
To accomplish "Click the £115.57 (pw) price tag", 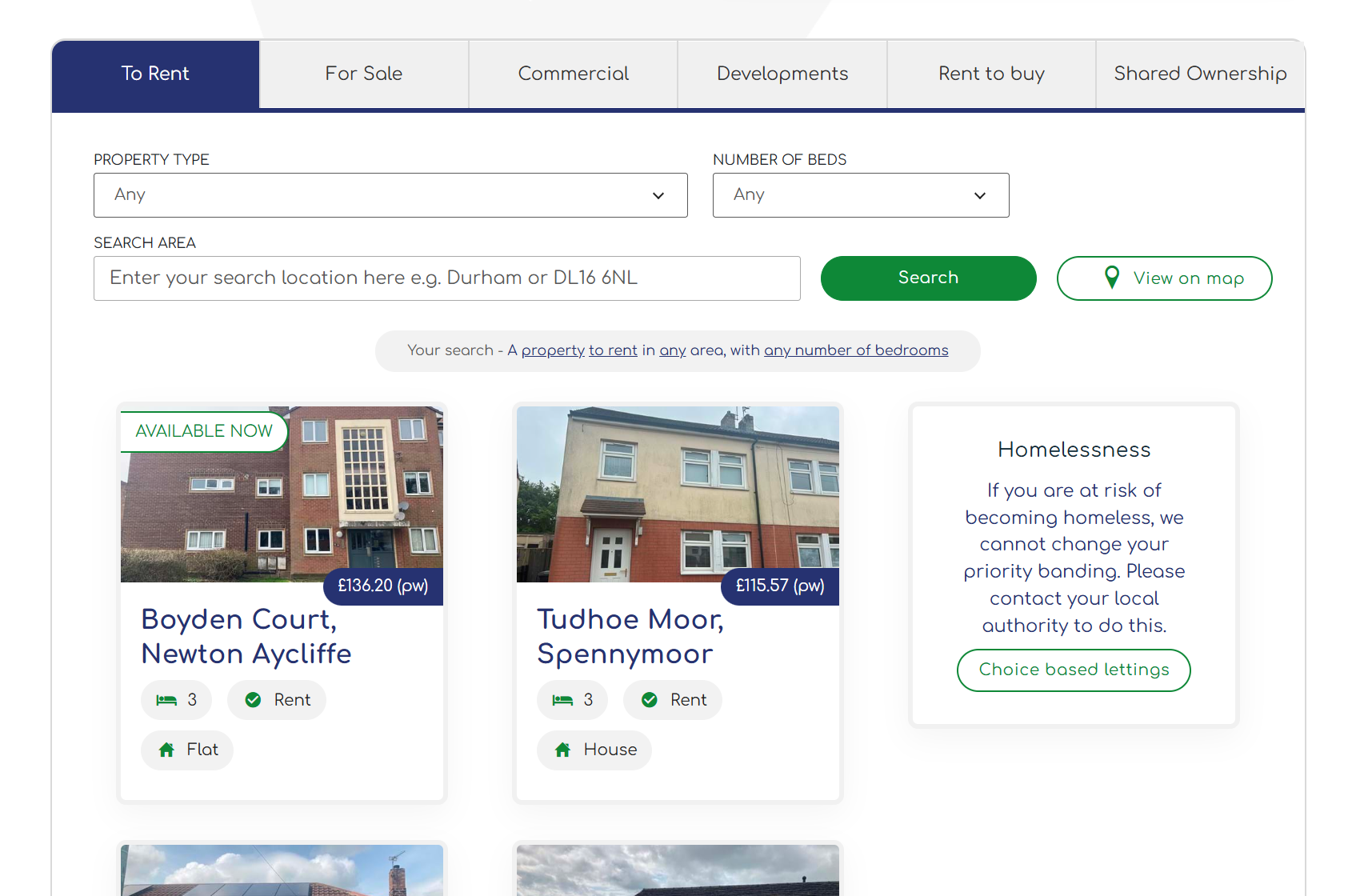I will (x=780, y=586).
